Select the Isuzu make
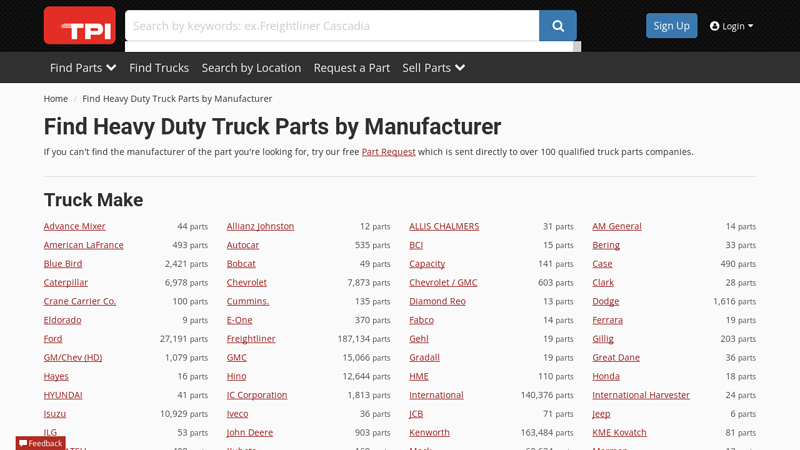Image resolution: width=800 pixels, height=450 pixels. point(55,414)
